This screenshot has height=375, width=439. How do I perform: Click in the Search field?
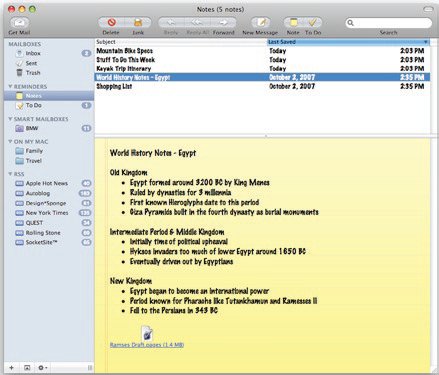389,23
